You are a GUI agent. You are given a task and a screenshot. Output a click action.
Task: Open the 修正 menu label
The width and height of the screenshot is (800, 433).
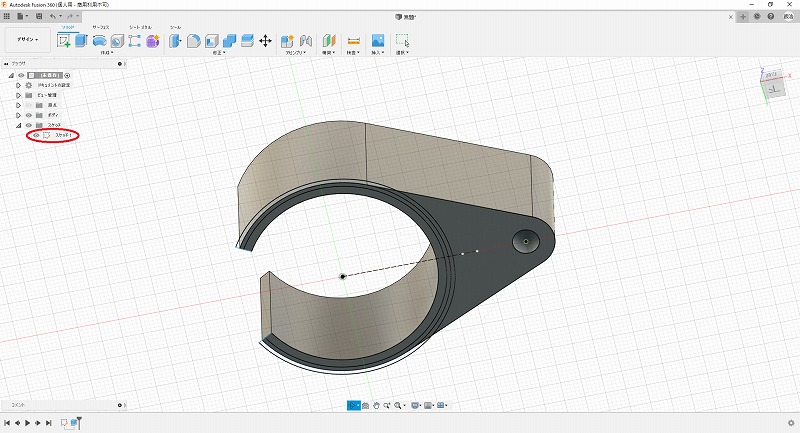(217, 53)
